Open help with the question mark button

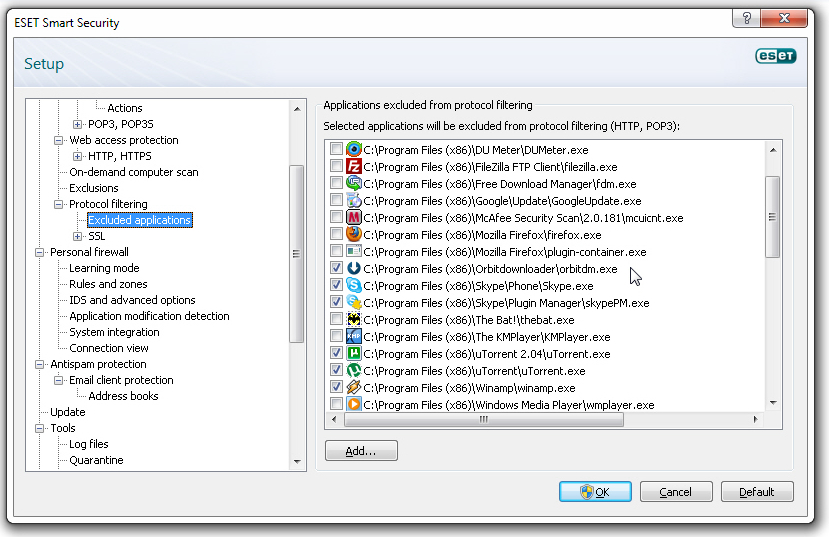[747, 18]
